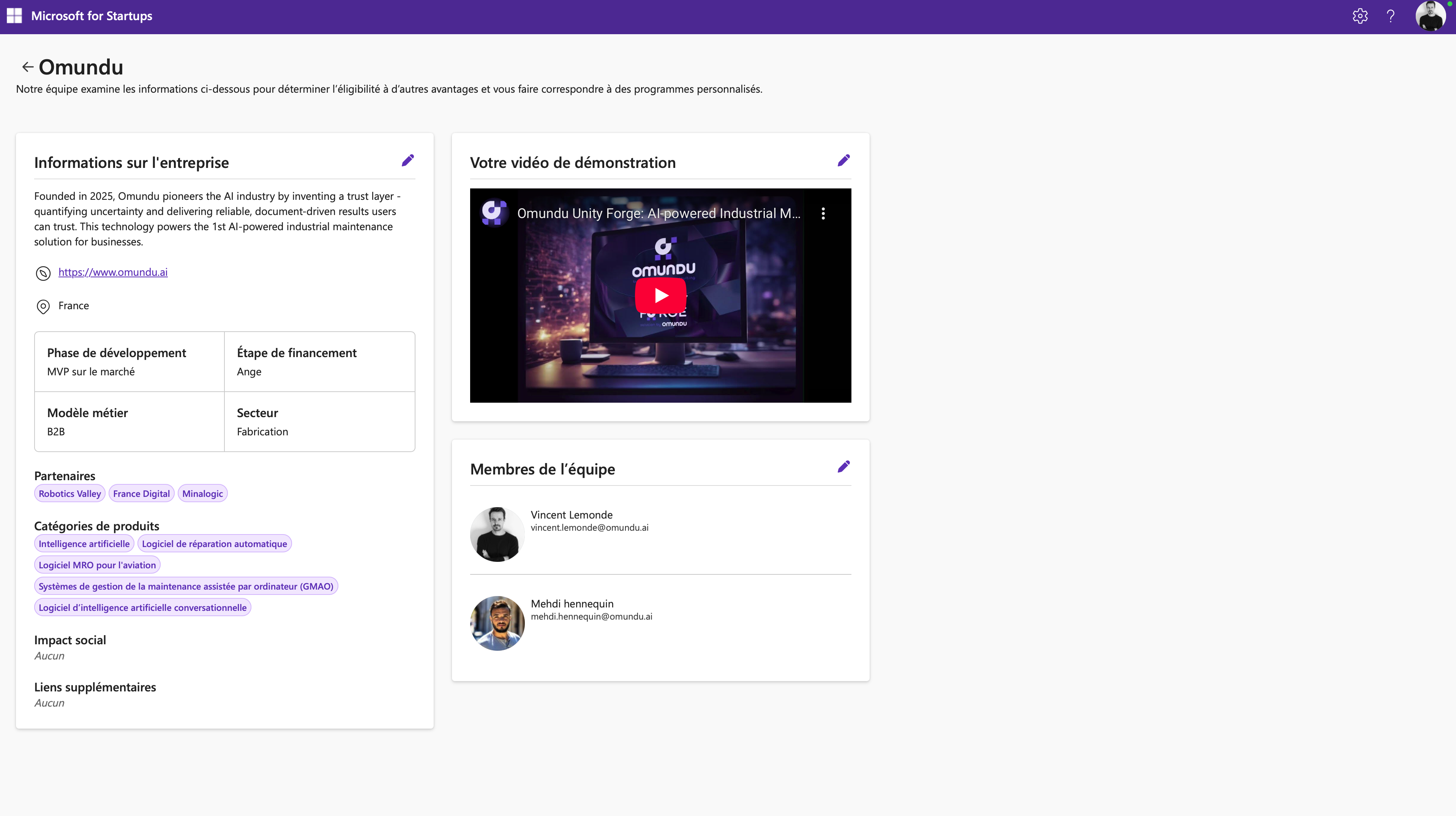Select the Robotics Valley partner tag
Image resolution: width=1456 pixels, height=816 pixels.
(69, 494)
